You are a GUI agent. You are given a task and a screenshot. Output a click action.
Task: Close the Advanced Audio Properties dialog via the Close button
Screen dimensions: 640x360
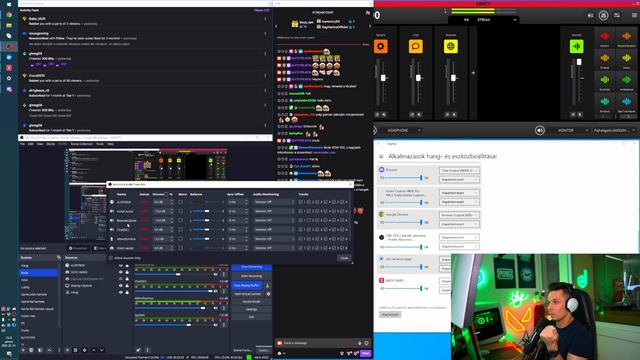pos(344,258)
